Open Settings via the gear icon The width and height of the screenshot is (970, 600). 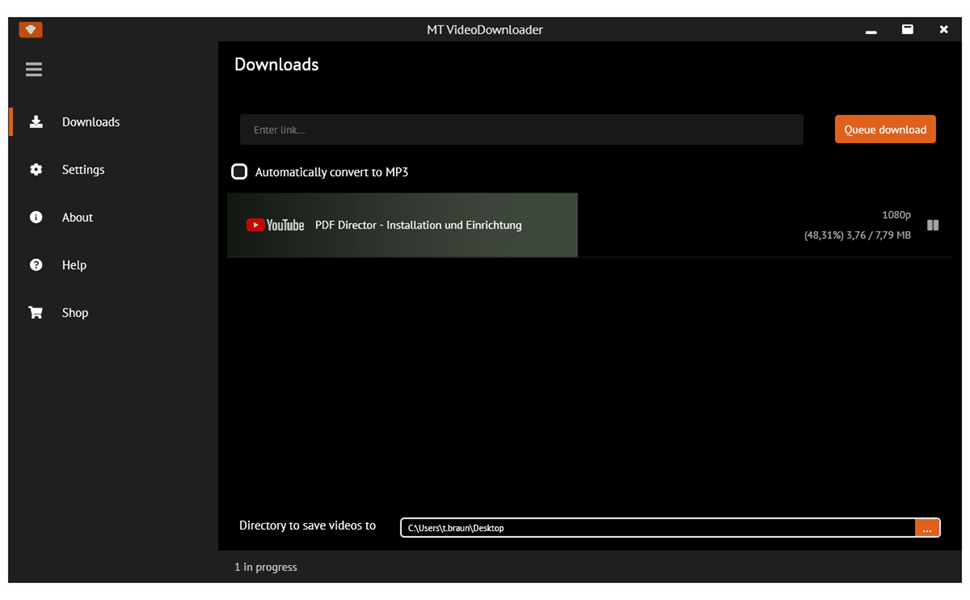36,169
